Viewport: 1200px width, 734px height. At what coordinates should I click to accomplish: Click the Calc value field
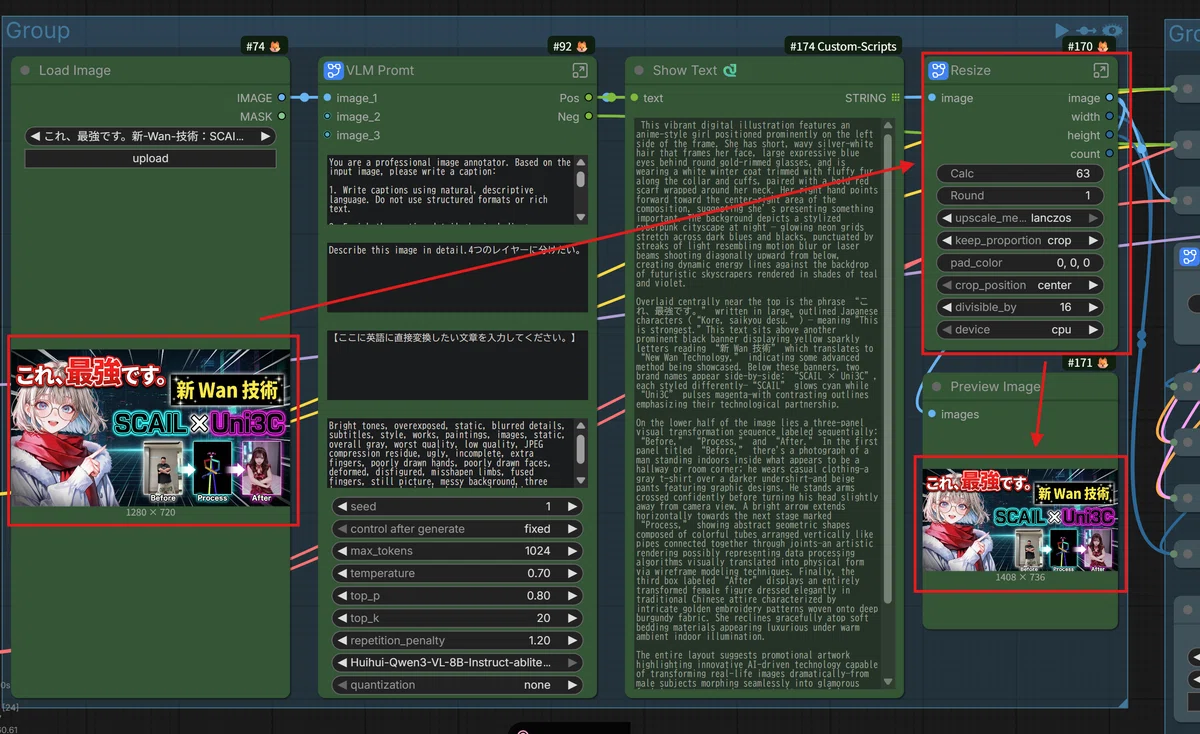[x=1020, y=174]
